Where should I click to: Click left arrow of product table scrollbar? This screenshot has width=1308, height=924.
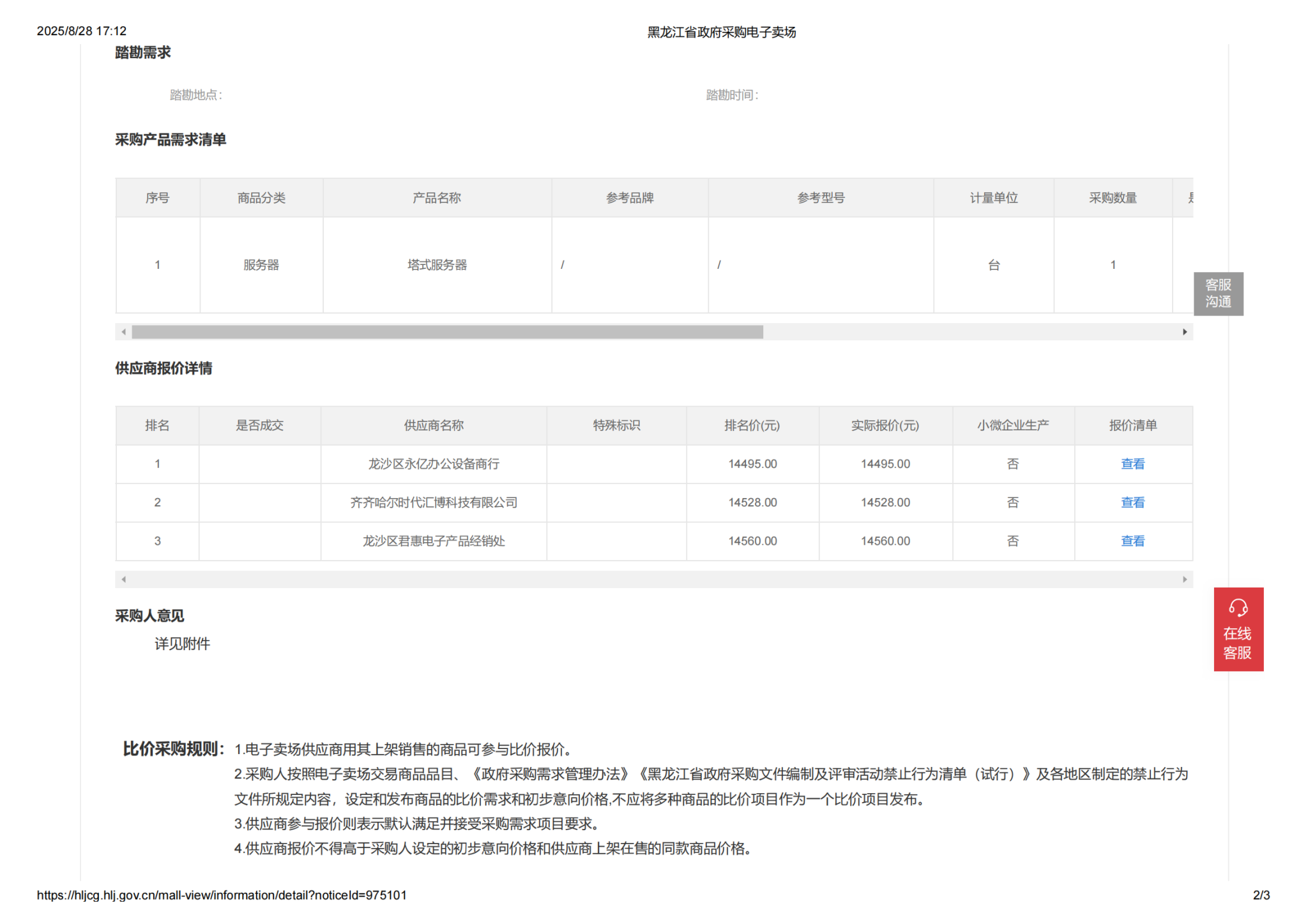coord(124,332)
